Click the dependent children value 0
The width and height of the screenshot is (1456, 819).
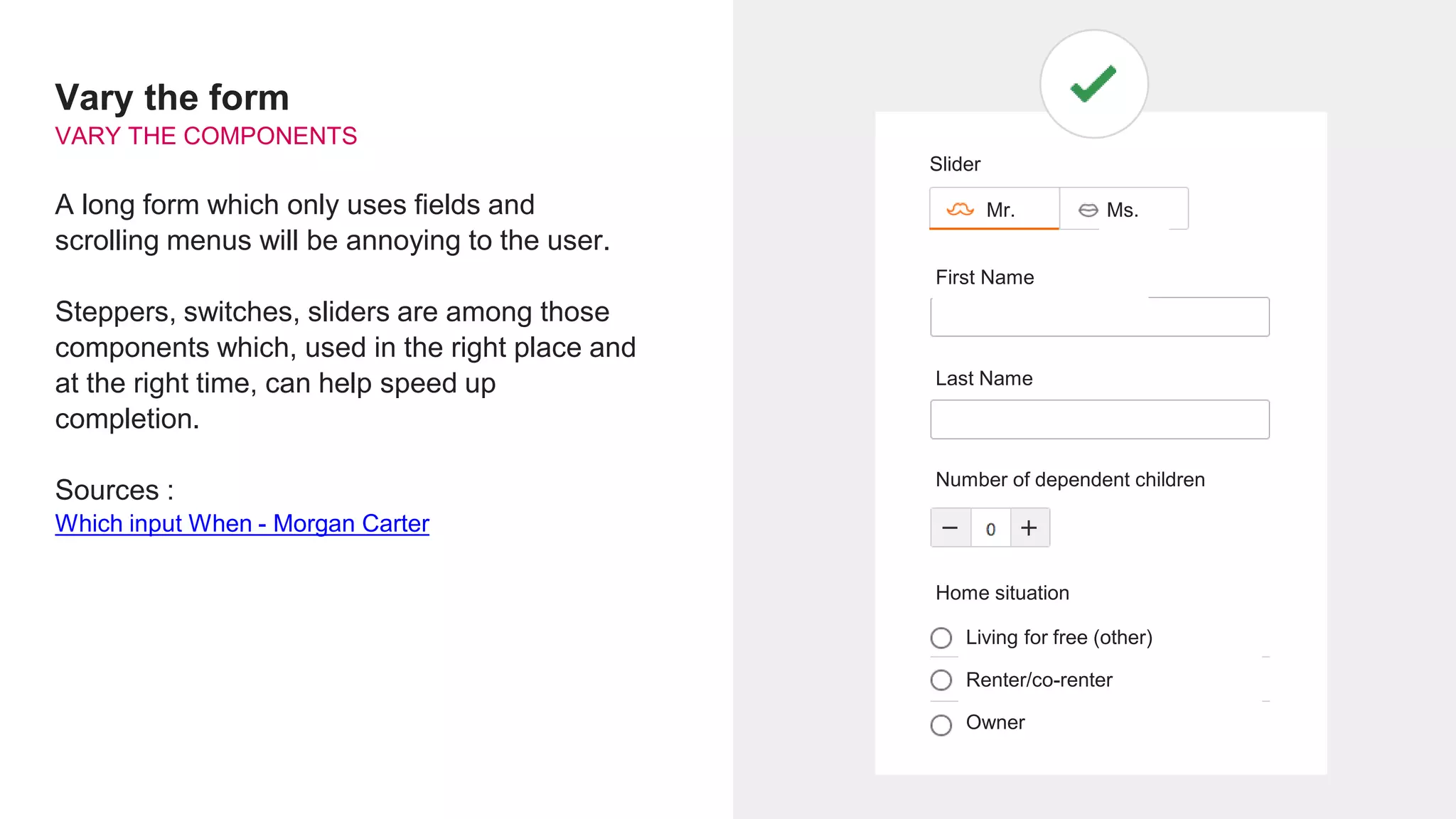[990, 528]
